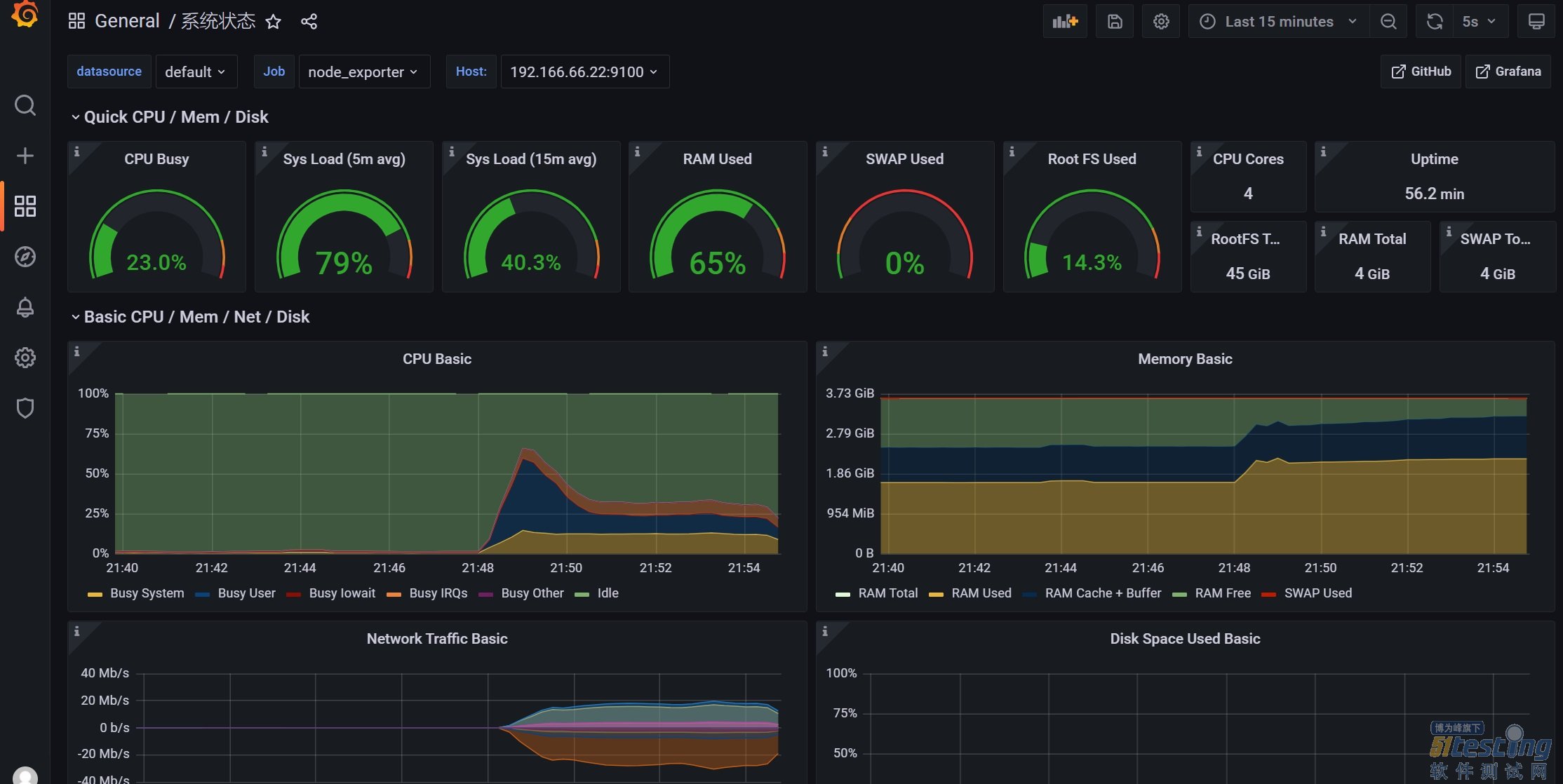Image resolution: width=1563 pixels, height=784 pixels.
Task: Open the Alerting bell icon
Action: coord(25,307)
